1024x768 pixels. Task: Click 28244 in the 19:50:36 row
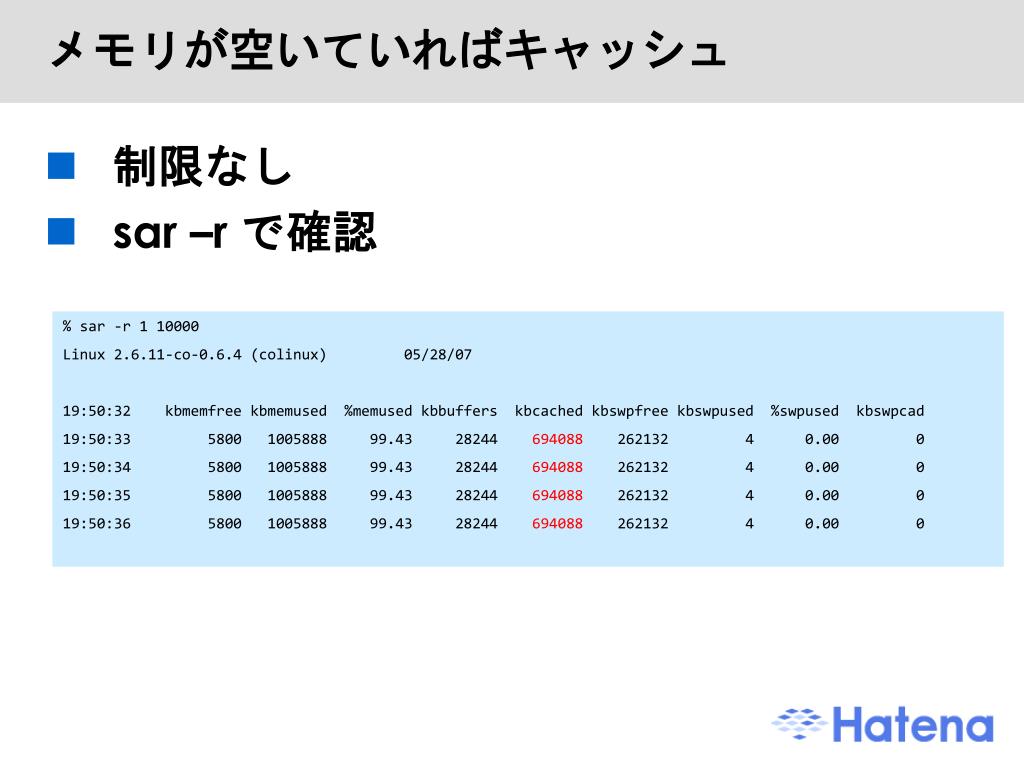click(476, 523)
